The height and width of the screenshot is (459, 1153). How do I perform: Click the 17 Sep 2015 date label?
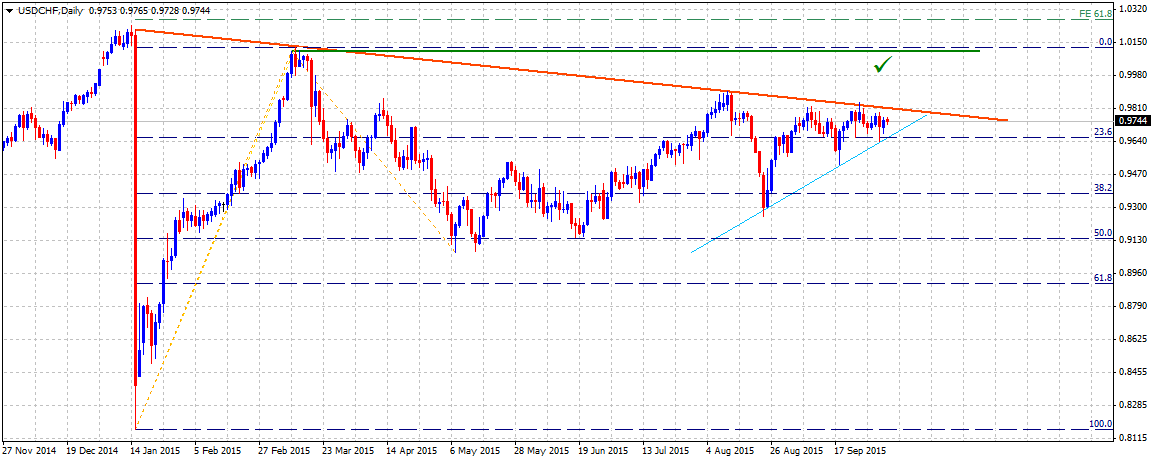[860, 449]
